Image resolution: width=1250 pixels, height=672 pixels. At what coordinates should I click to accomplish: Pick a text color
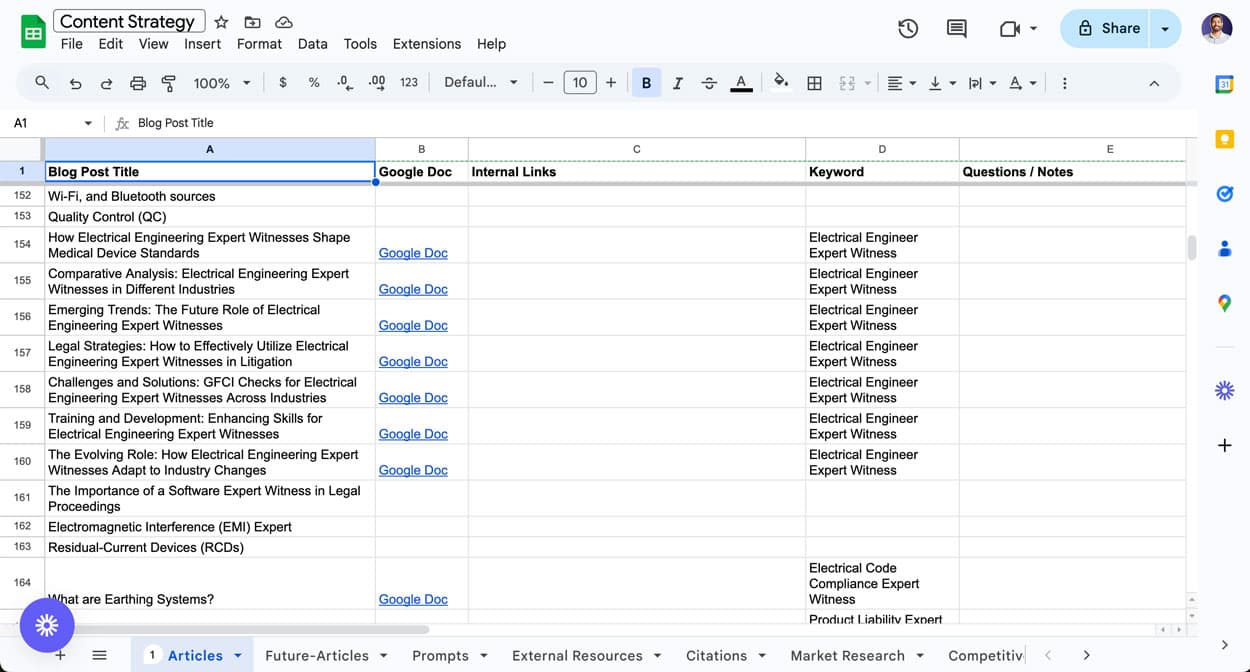click(741, 82)
